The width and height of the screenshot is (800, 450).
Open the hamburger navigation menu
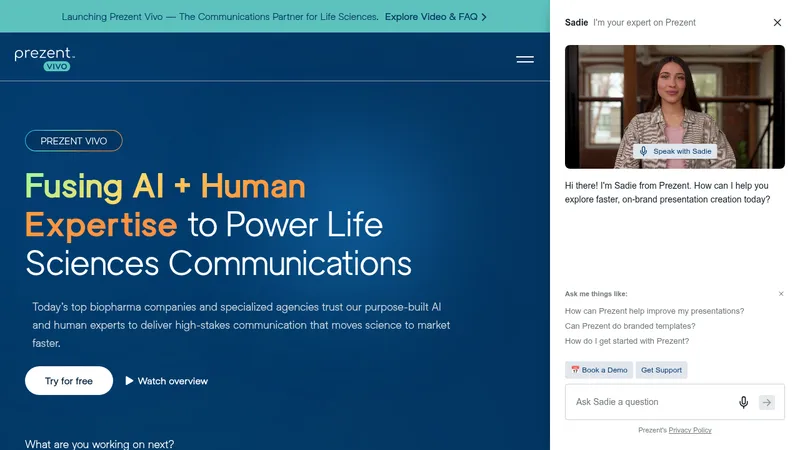pyautogui.click(x=525, y=59)
